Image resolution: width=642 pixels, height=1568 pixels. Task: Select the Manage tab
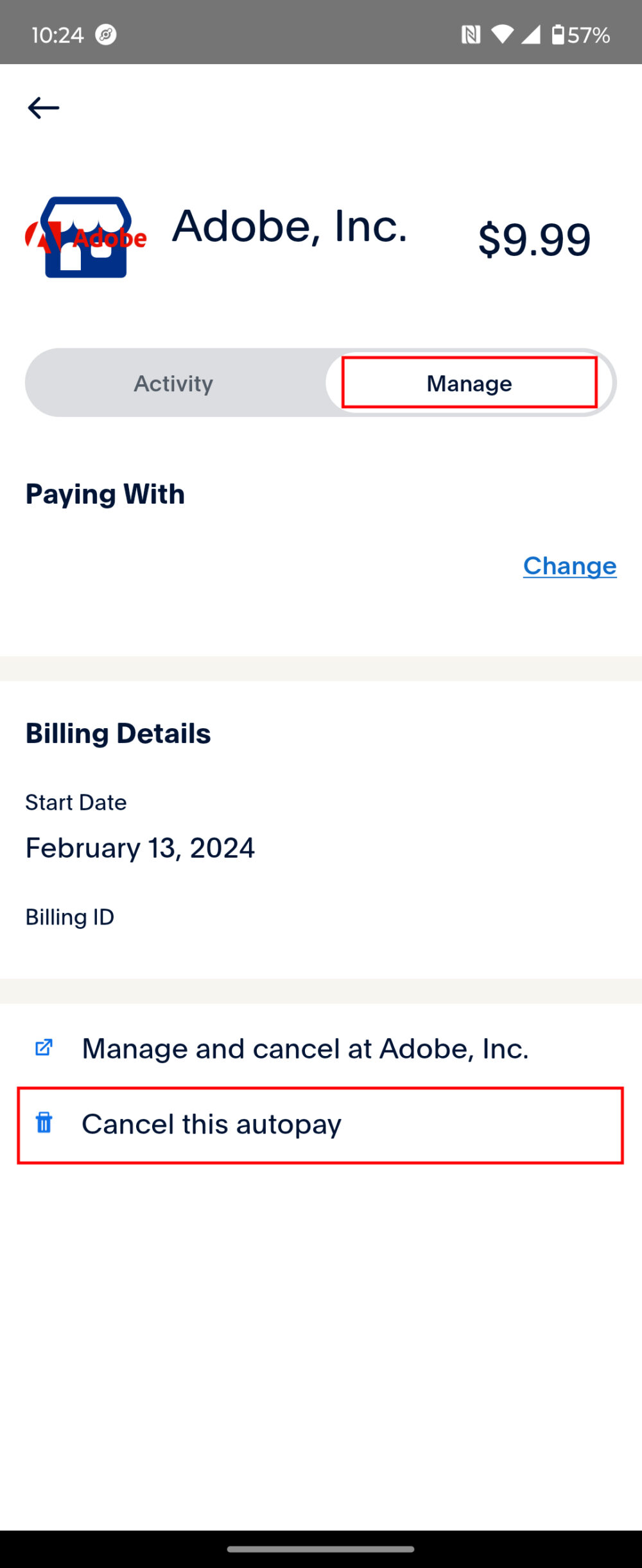coord(469,384)
